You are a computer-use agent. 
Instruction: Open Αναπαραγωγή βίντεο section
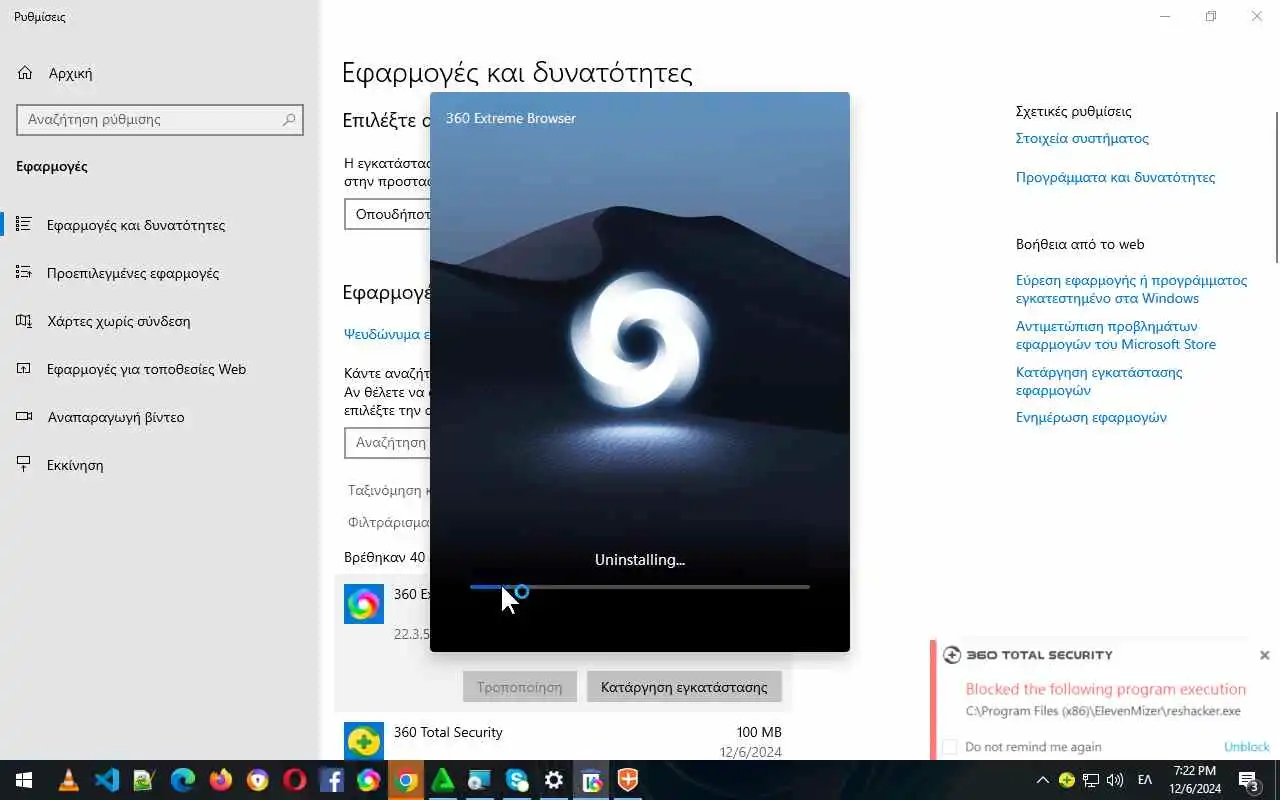[160, 417]
